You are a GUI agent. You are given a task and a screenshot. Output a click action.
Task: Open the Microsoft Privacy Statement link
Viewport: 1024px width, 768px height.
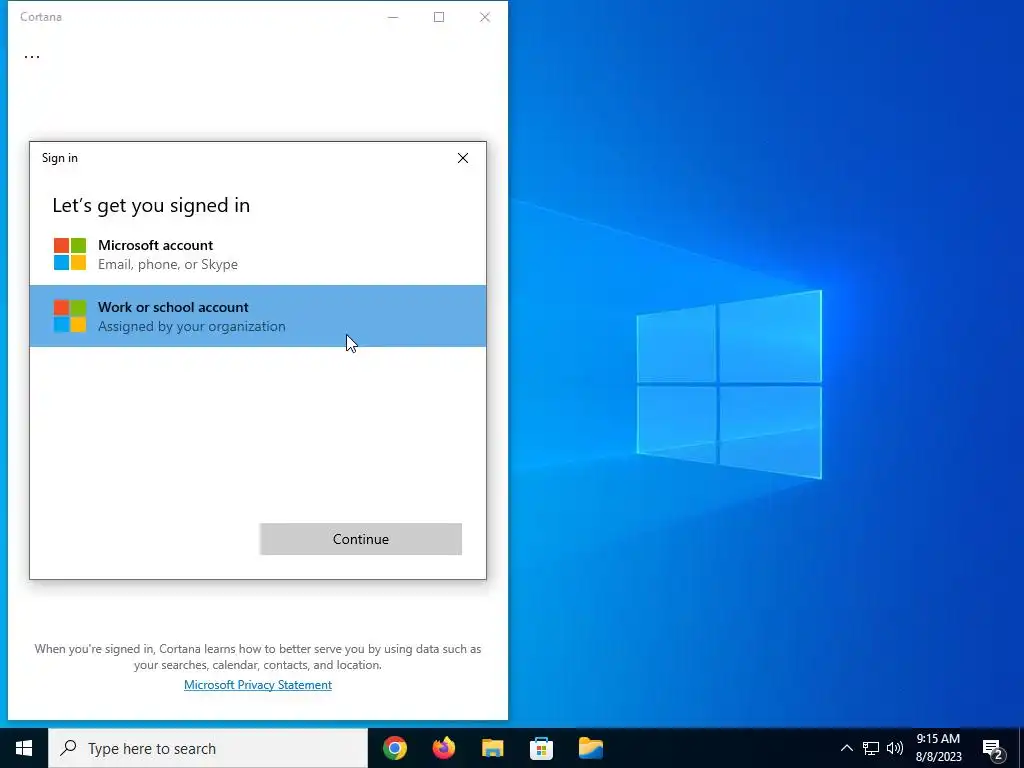(258, 684)
